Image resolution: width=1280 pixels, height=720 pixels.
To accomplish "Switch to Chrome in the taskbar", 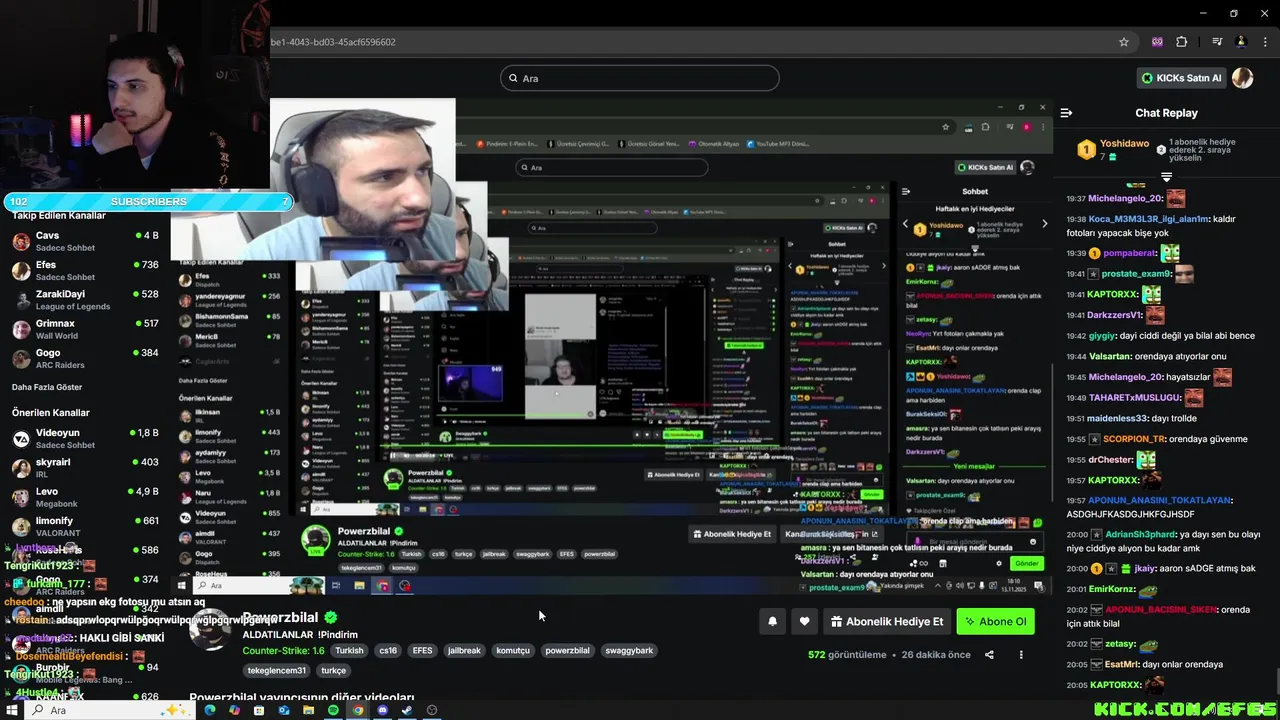I will 358,710.
